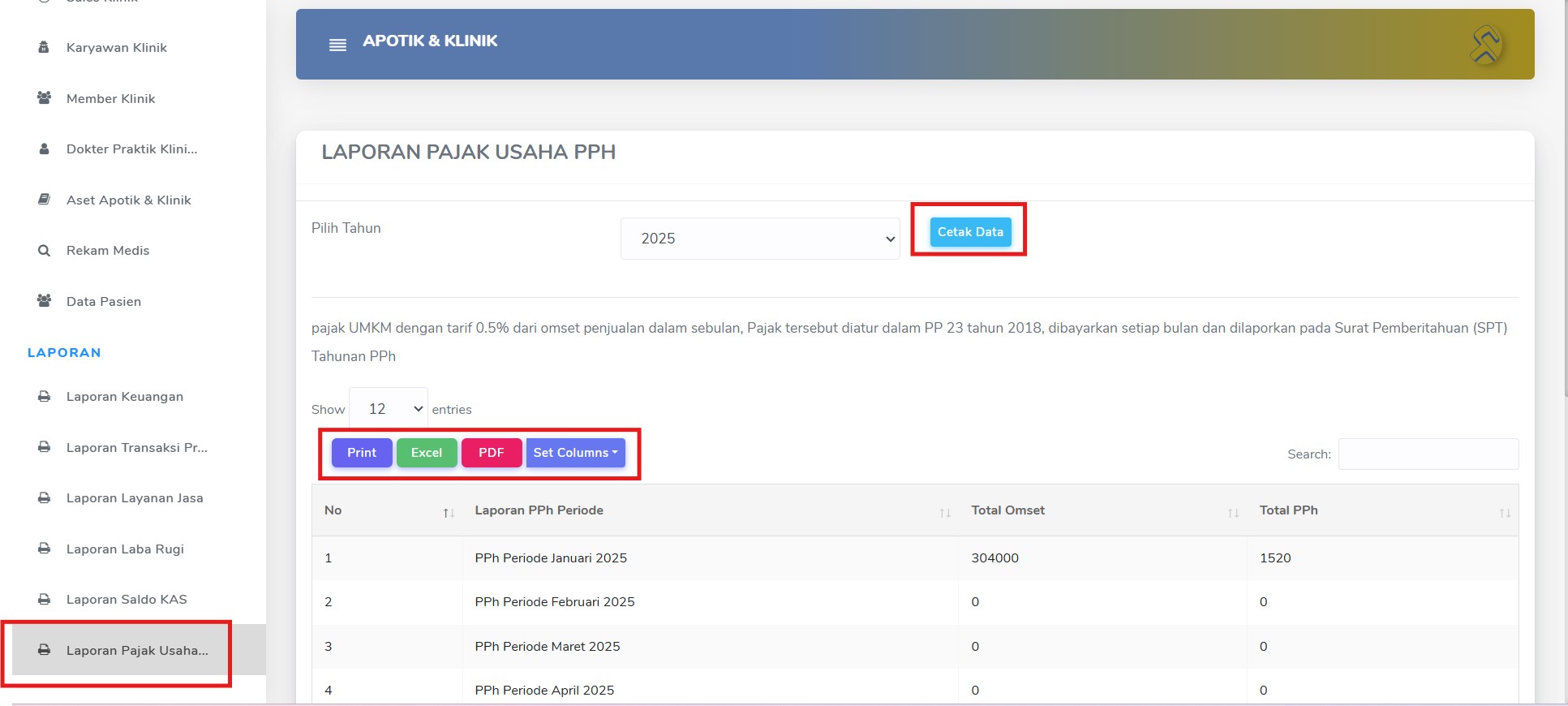The height and width of the screenshot is (706, 1568).
Task: Select Laporan Pajak Usaha sidebar entry
Action: (x=137, y=651)
